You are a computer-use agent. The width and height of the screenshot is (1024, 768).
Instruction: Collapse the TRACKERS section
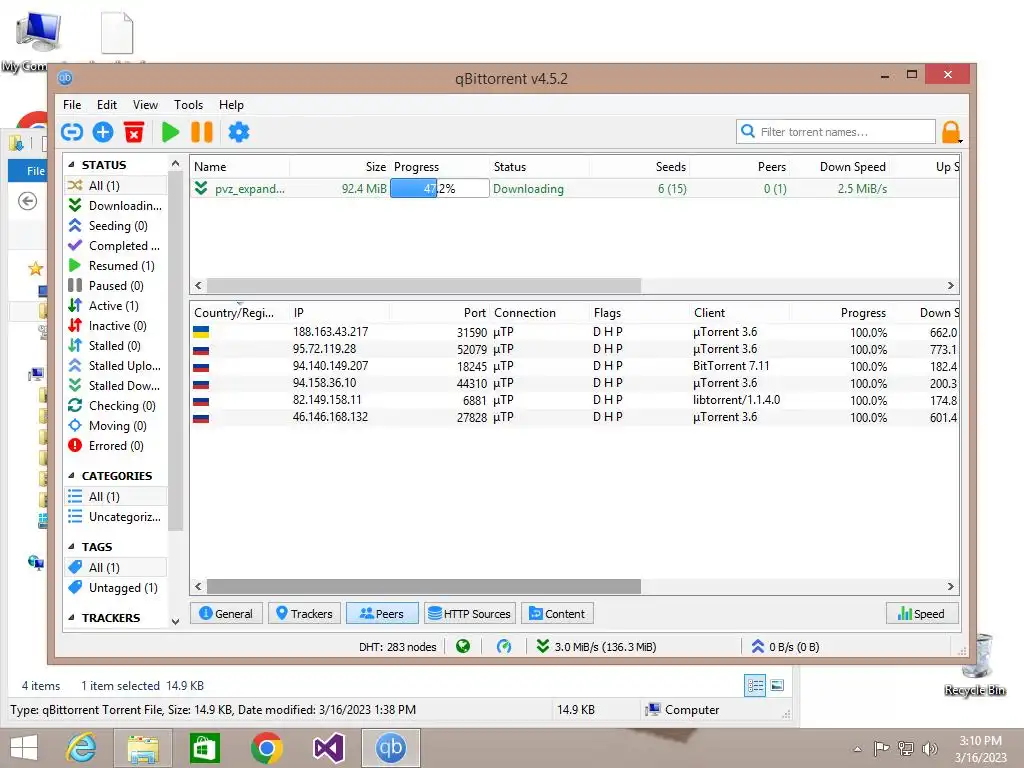pyautogui.click(x=71, y=618)
